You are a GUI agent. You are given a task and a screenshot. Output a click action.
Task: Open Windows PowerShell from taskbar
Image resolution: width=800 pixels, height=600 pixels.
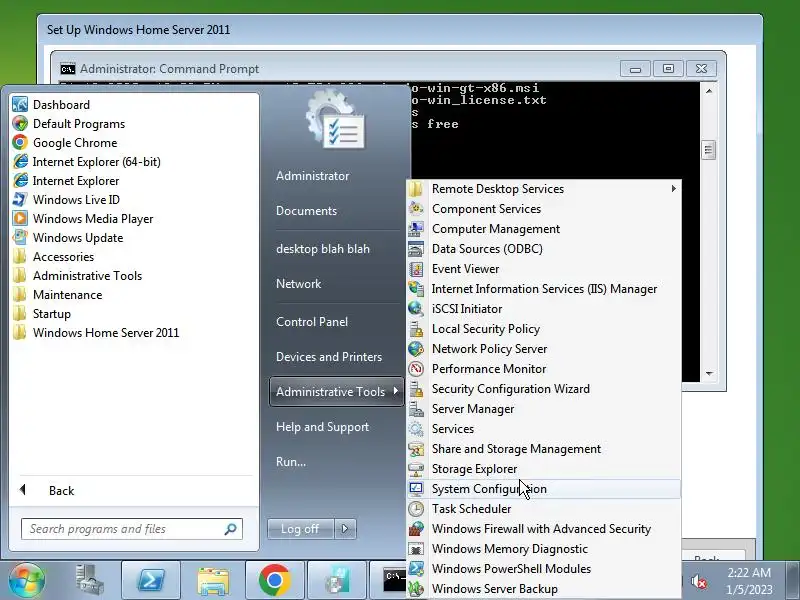click(x=151, y=581)
